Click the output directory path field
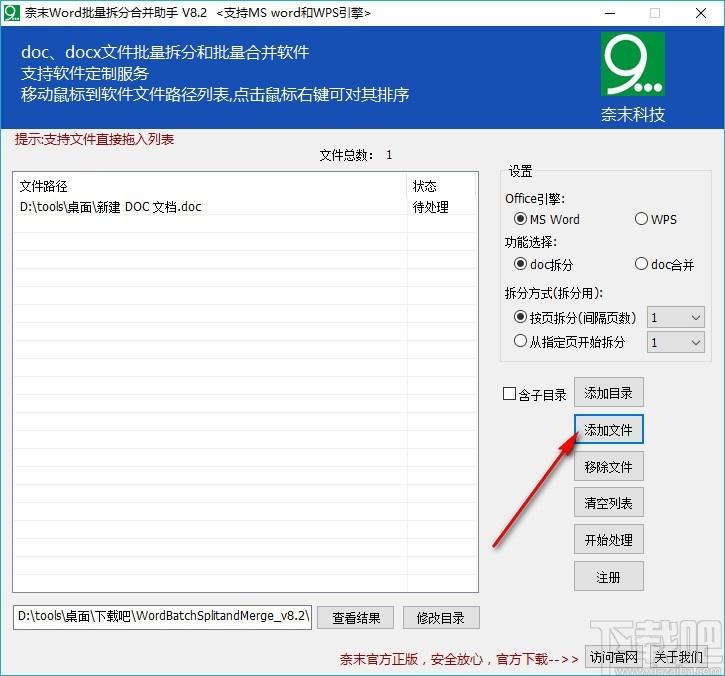 [162, 617]
